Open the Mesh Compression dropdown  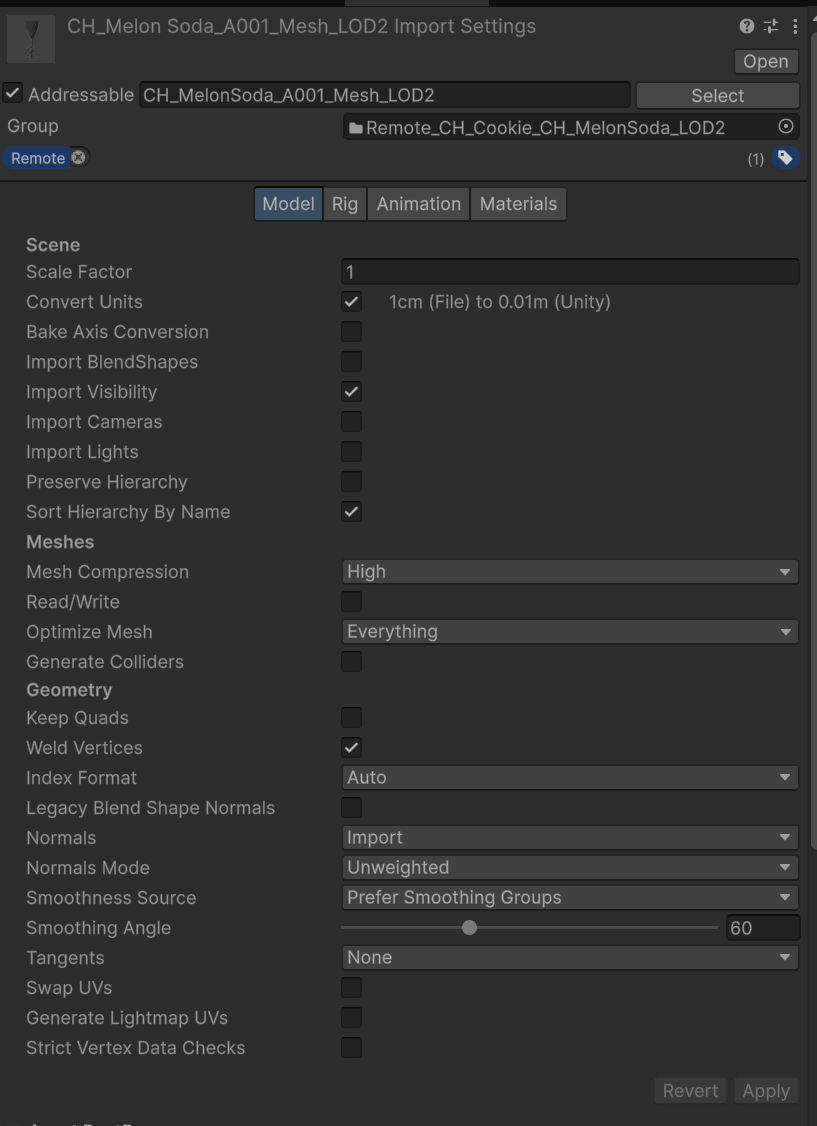click(x=570, y=572)
